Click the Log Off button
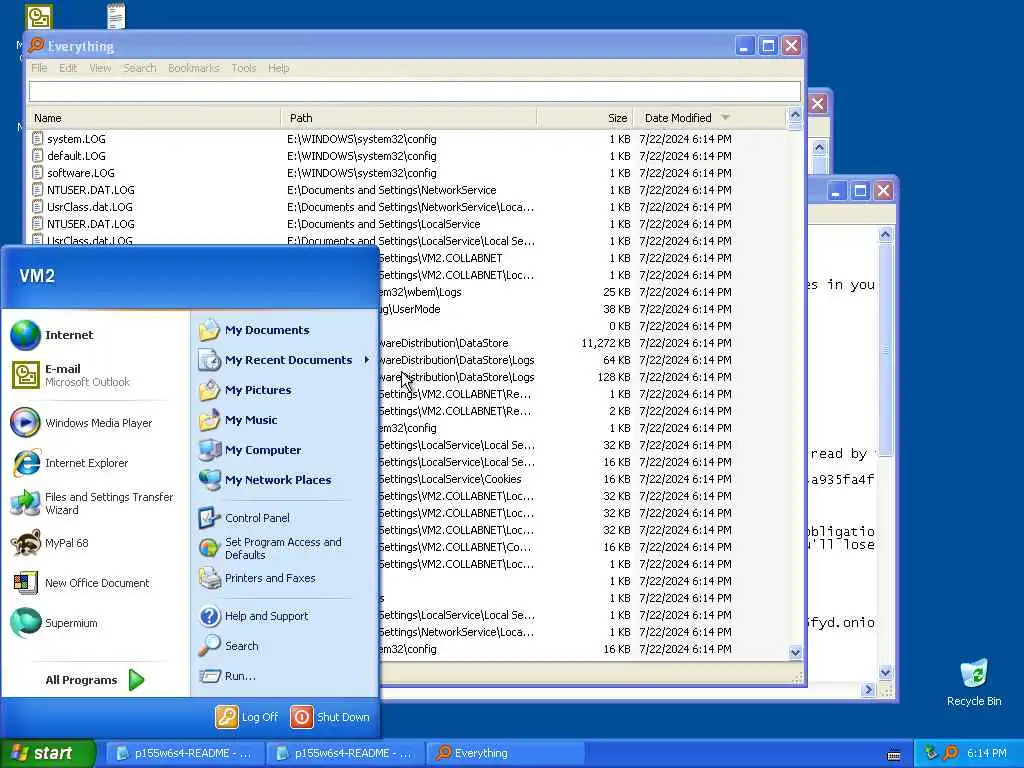The image size is (1024, 768). pyautogui.click(x=247, y=717)
